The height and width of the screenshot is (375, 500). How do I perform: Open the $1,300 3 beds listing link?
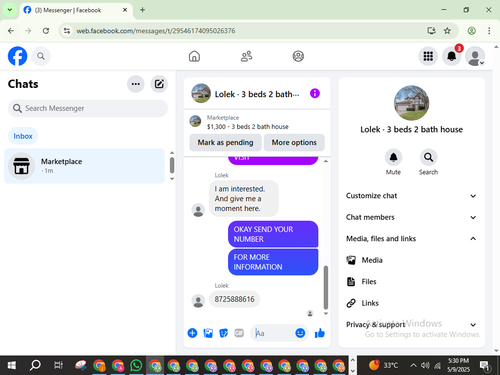247,127
